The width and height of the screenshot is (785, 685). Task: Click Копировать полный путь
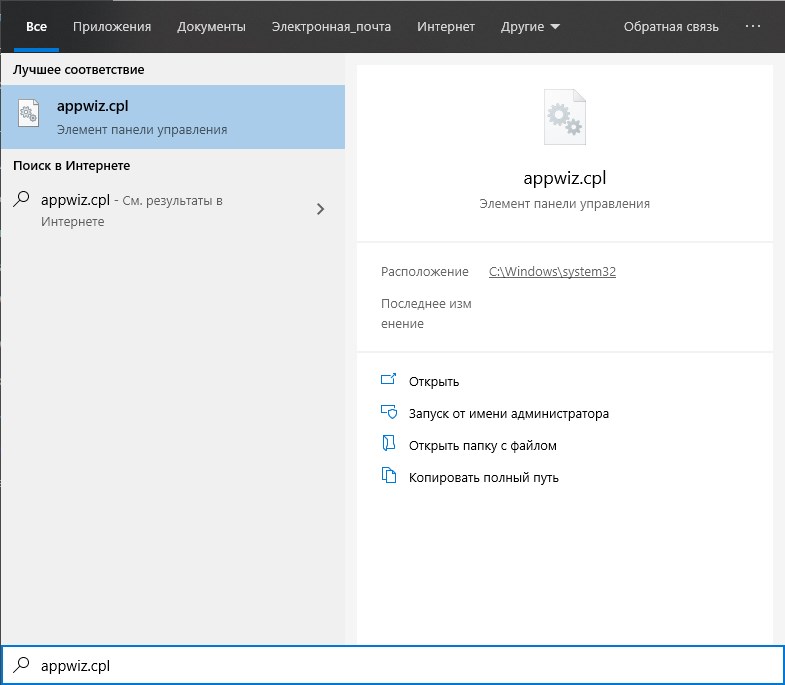pyautogui.click(x=483, y=477)
